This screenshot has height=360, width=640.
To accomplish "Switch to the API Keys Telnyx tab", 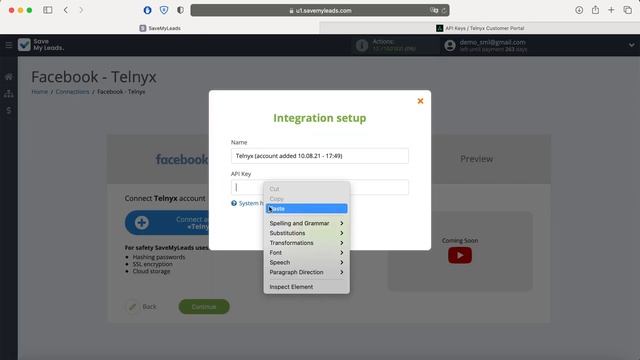I will click(480, 28).
